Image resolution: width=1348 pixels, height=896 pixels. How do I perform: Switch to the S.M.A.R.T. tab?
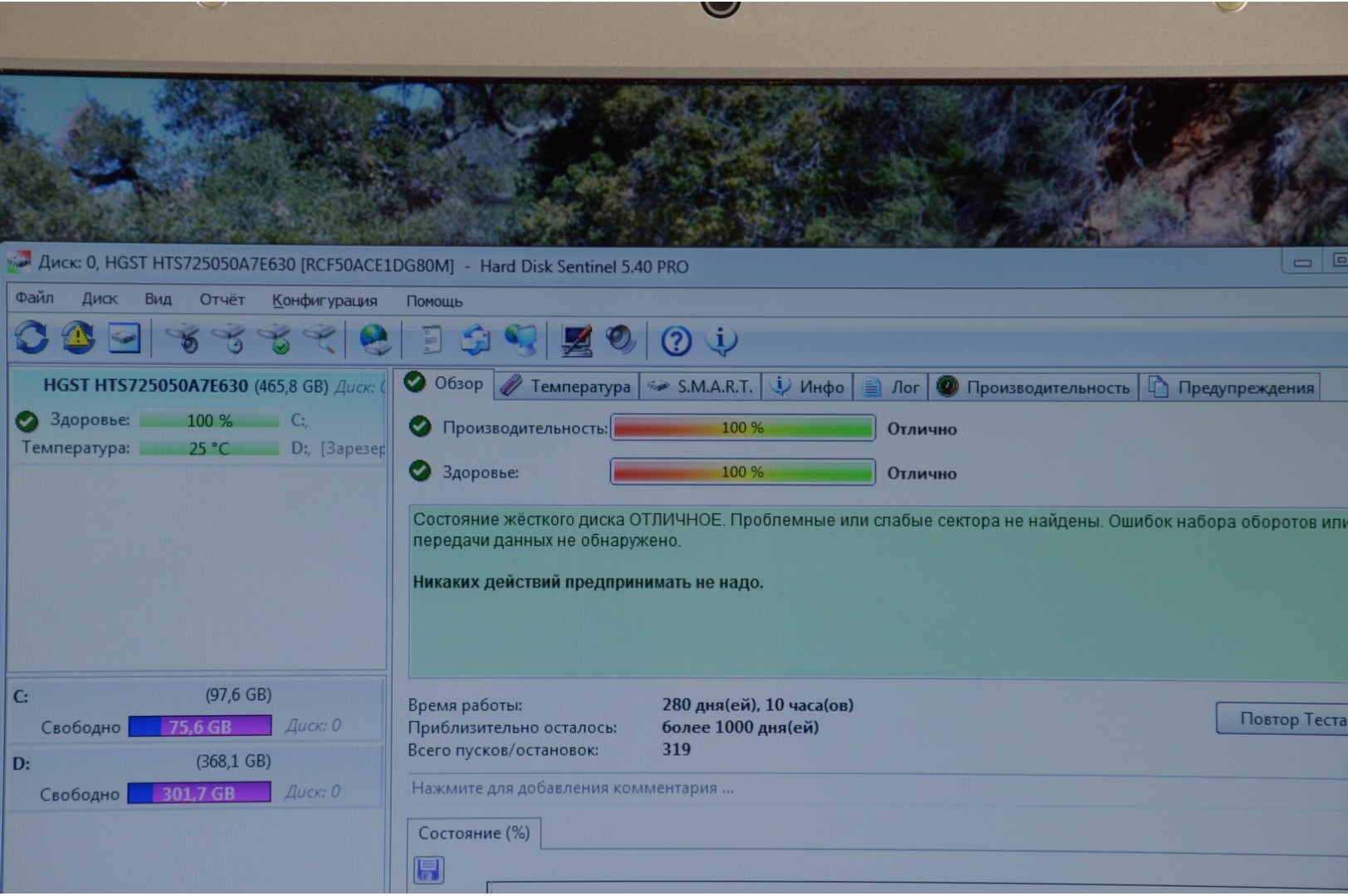[701, 387]
